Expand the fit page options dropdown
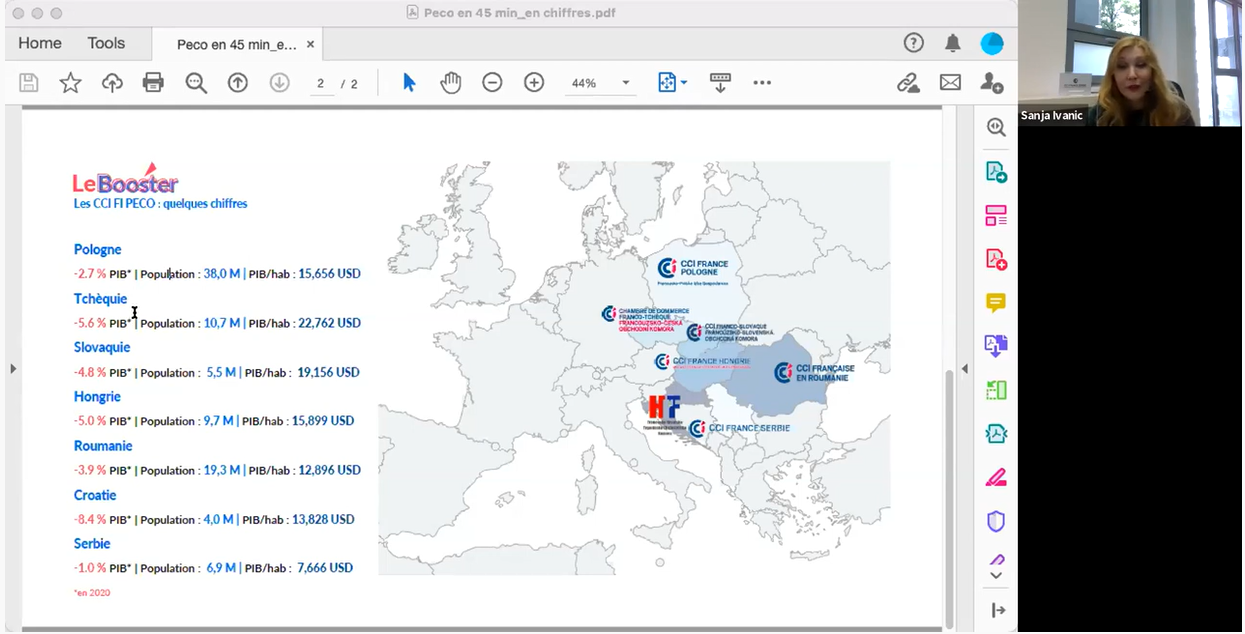Image resolution: width=1245 pixels, height=634 pixels. pyautogui.click(x=684, y=83)
